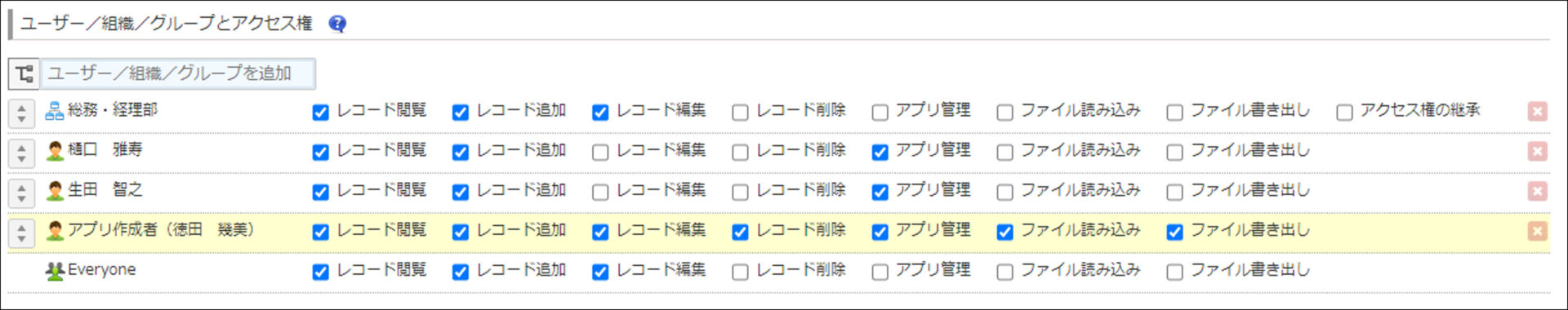The image size is (1568, 310).
Task: Uncheck ファイル書き出し for アプリ作成者
Action: (1174, 232)
